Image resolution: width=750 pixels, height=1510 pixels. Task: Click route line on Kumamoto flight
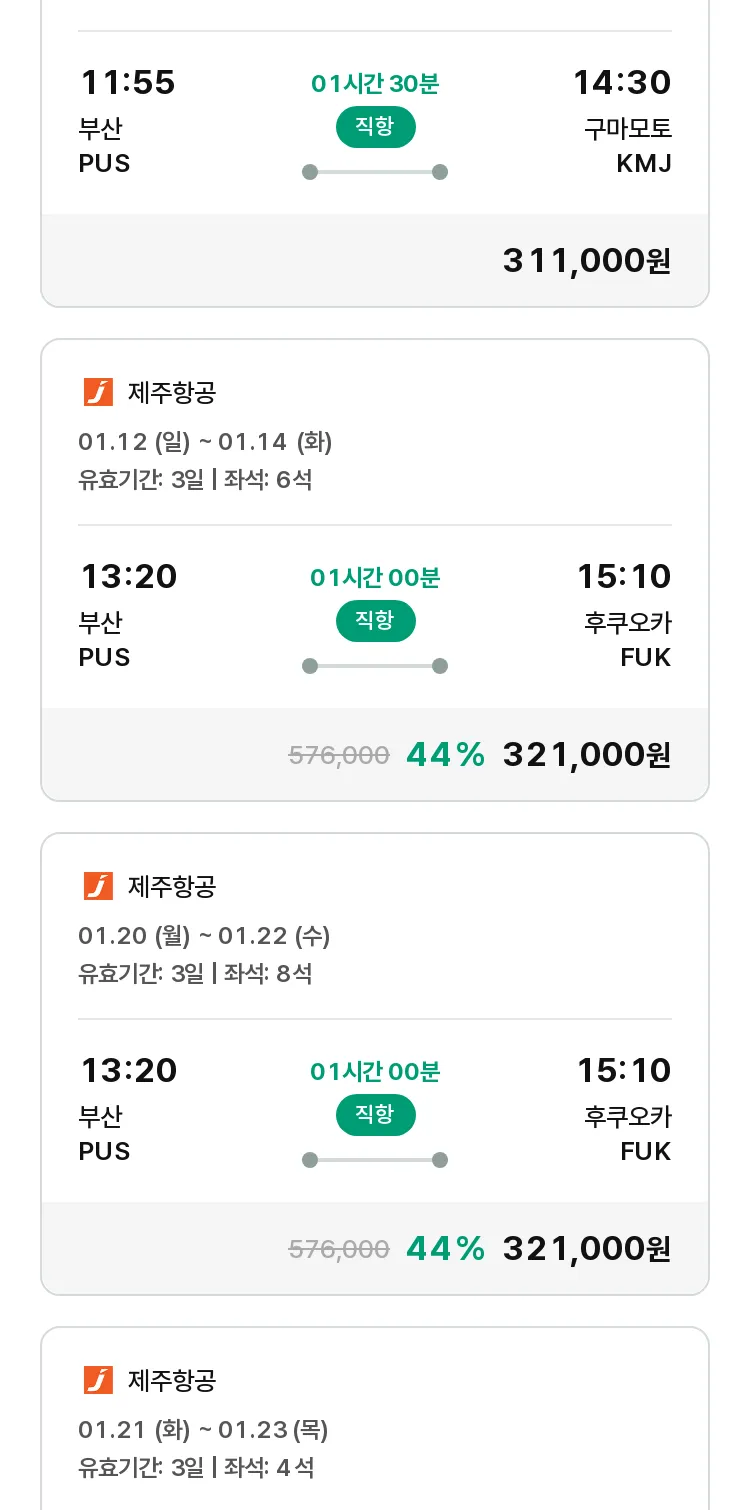[x=375, y=172]
